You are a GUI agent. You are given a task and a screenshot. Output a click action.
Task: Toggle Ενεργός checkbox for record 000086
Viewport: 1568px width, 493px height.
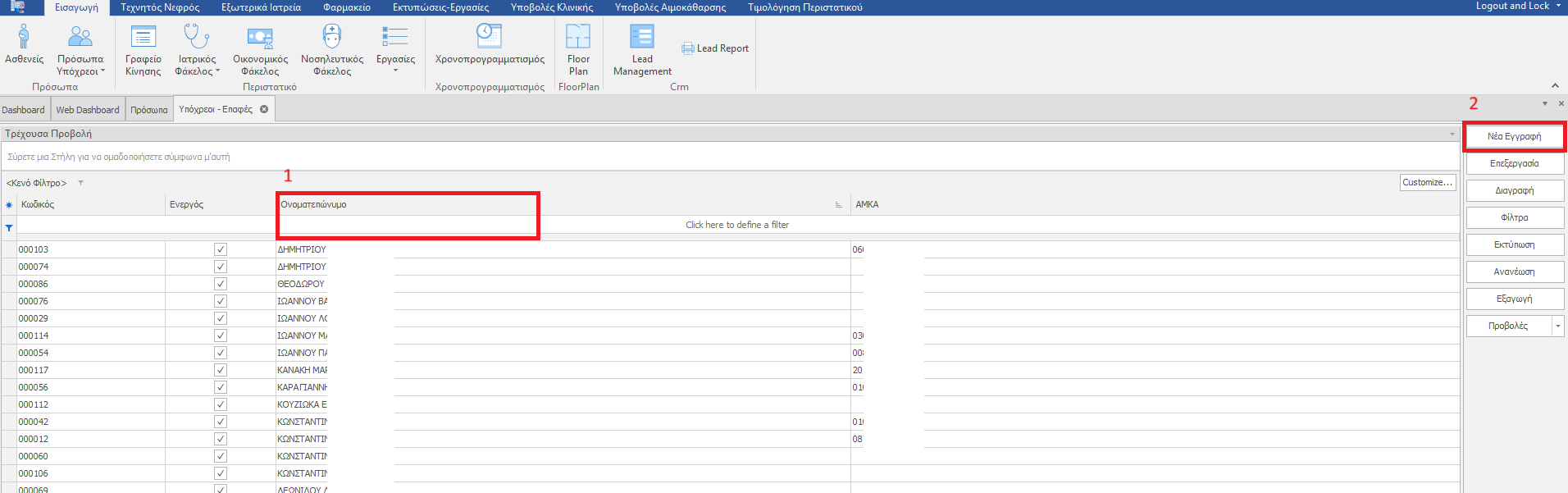[x=221, y=284]
